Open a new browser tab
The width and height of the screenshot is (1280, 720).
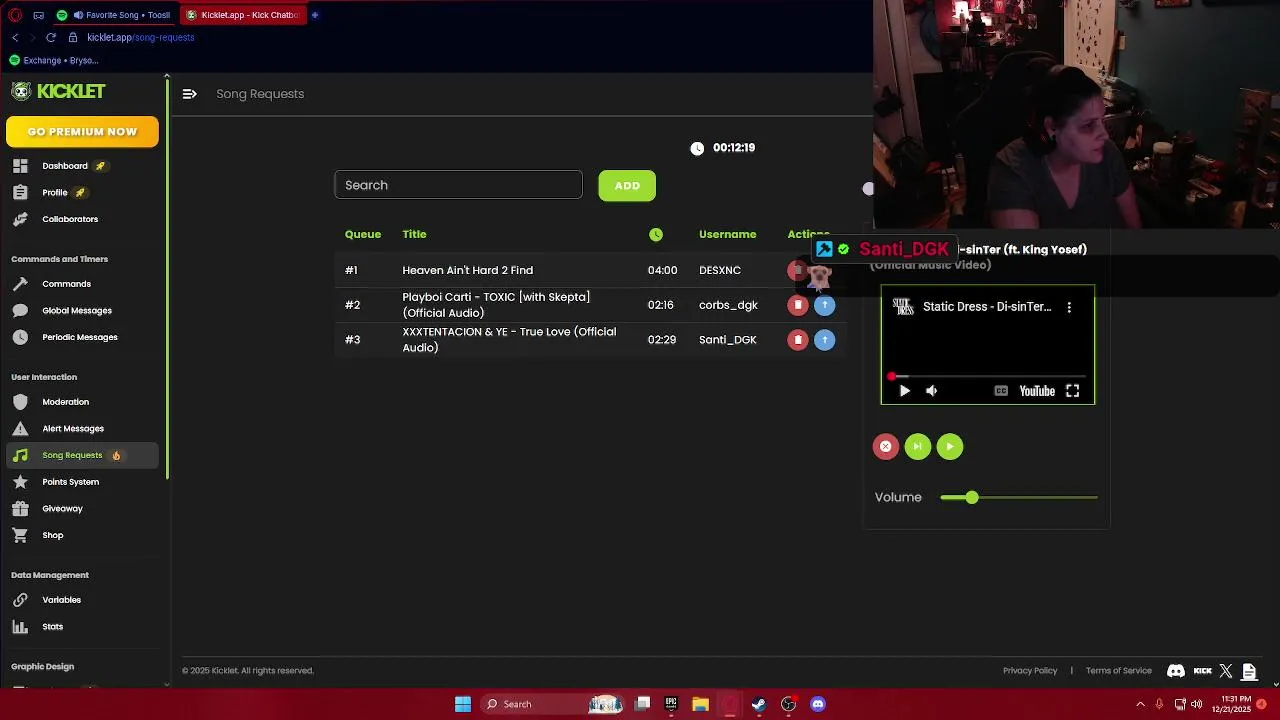pyautogui.click(x=315, y=15)
